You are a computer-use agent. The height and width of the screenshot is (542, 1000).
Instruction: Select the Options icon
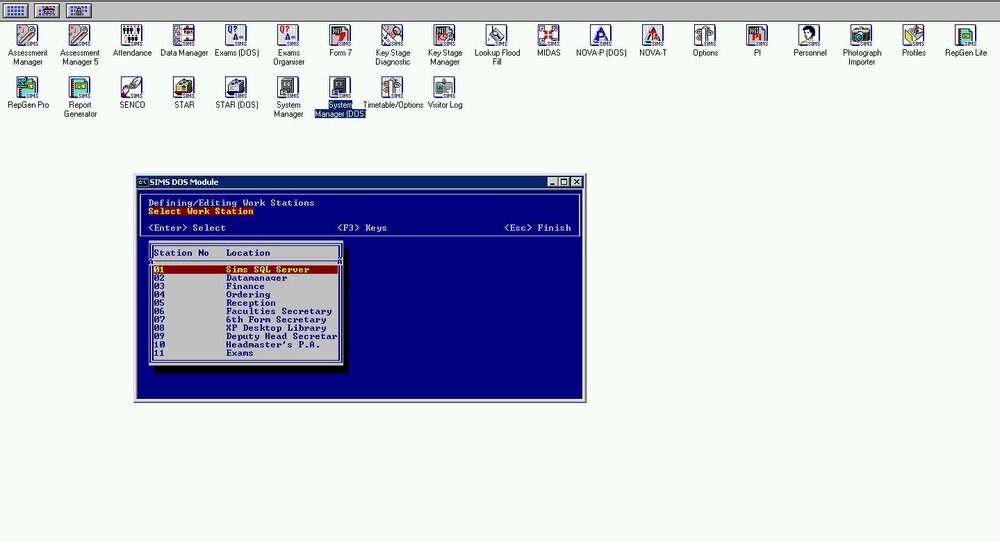coord(705,35)
